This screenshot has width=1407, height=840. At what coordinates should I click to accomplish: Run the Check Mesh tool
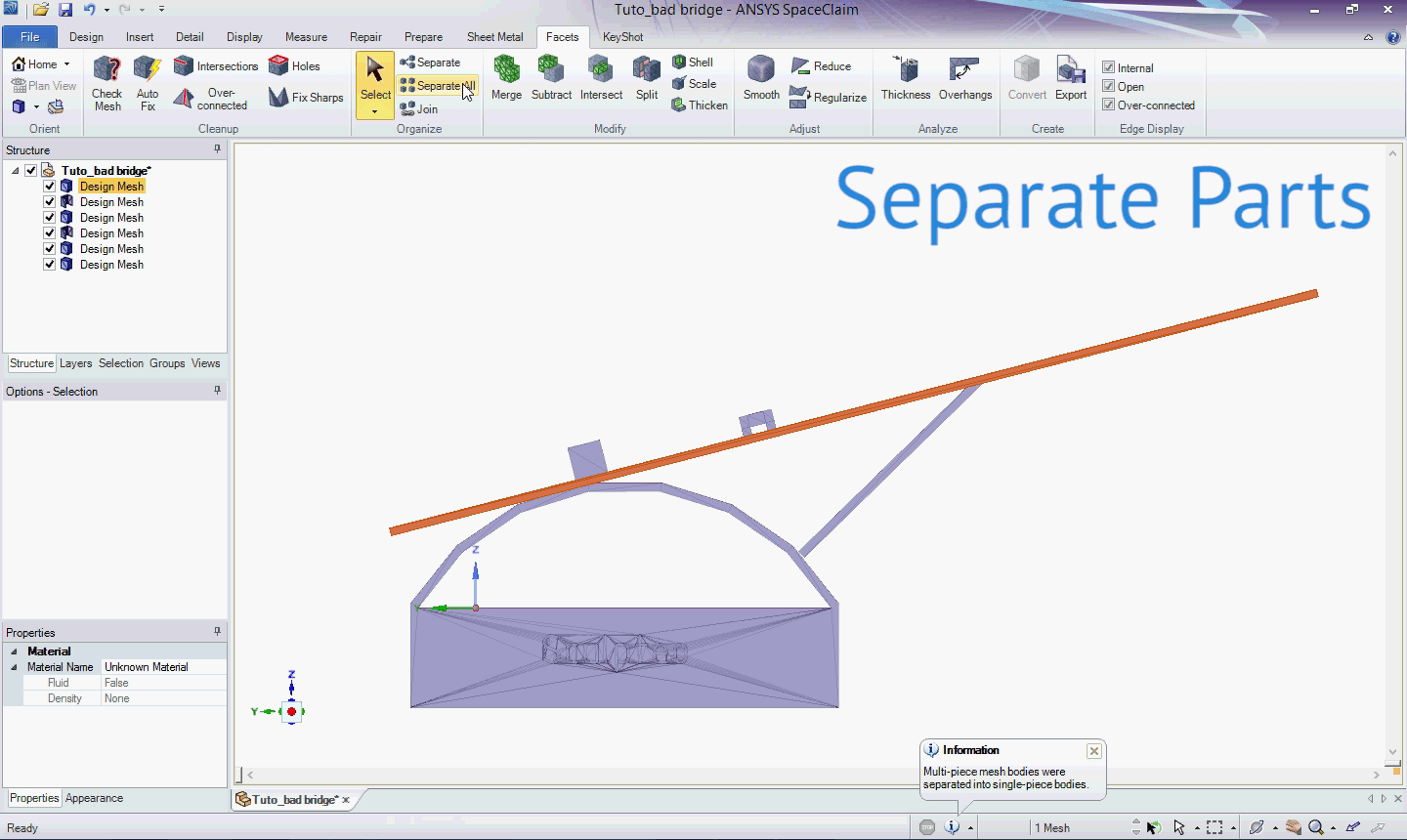107,84
